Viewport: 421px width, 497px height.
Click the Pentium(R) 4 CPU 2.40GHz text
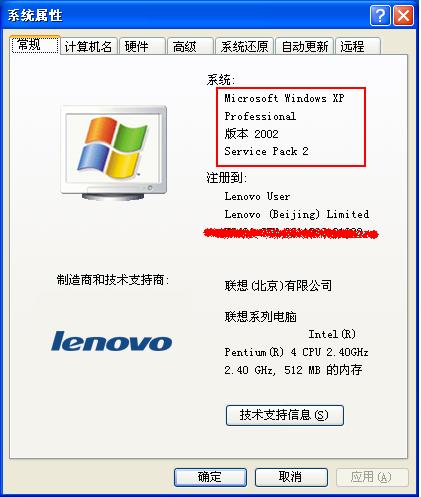coord(296,352)
